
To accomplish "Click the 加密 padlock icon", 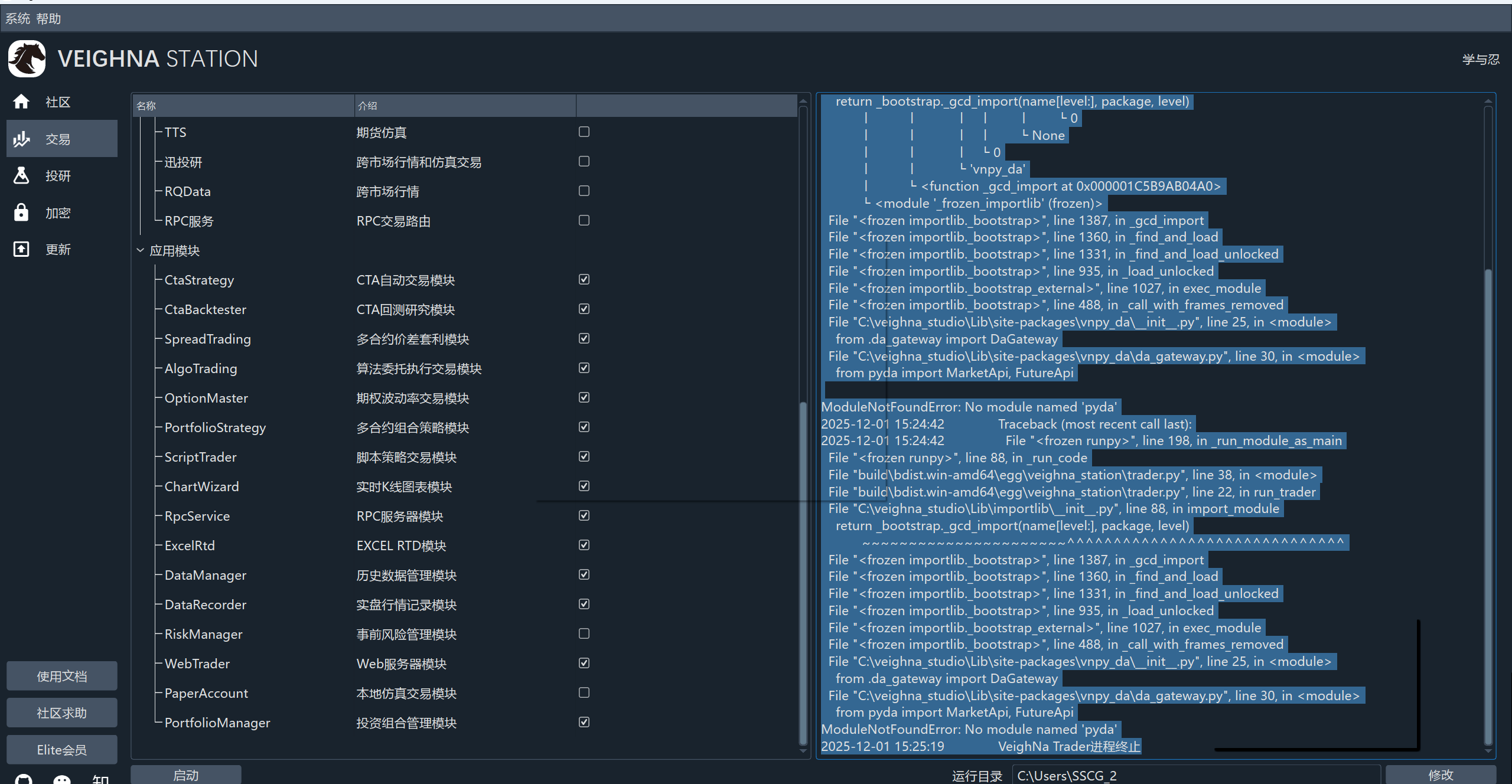I will point(21,213).
